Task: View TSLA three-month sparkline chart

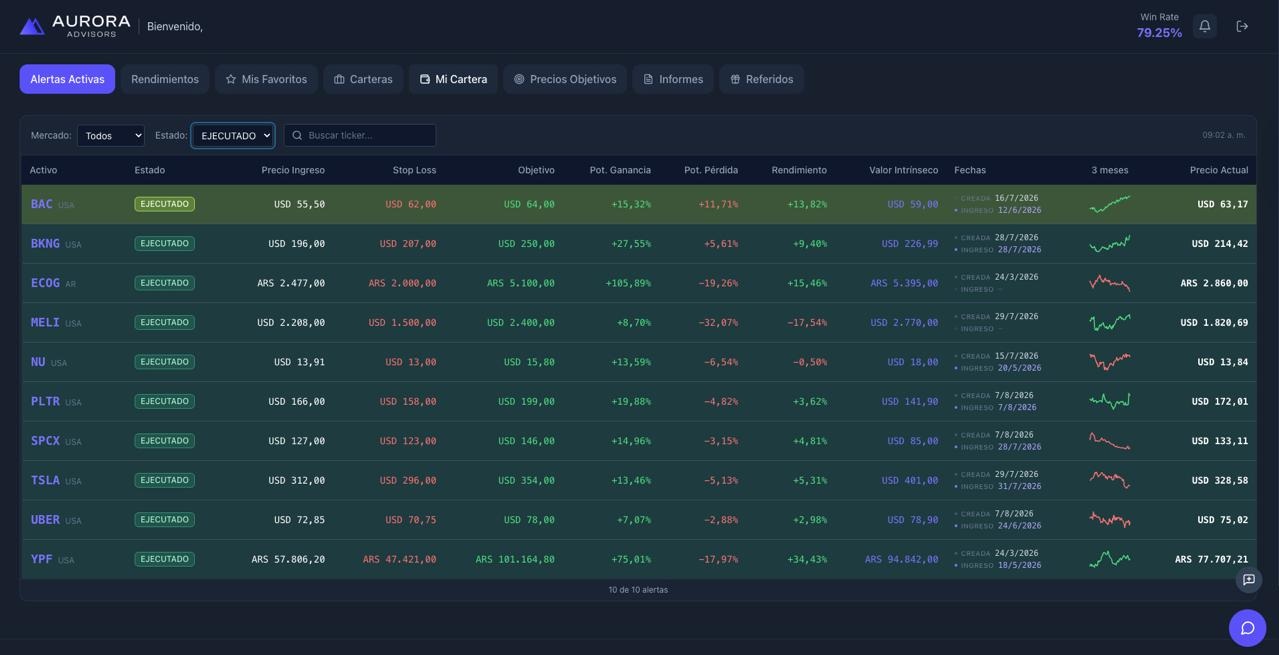Action: click(x=1110, y=480)
